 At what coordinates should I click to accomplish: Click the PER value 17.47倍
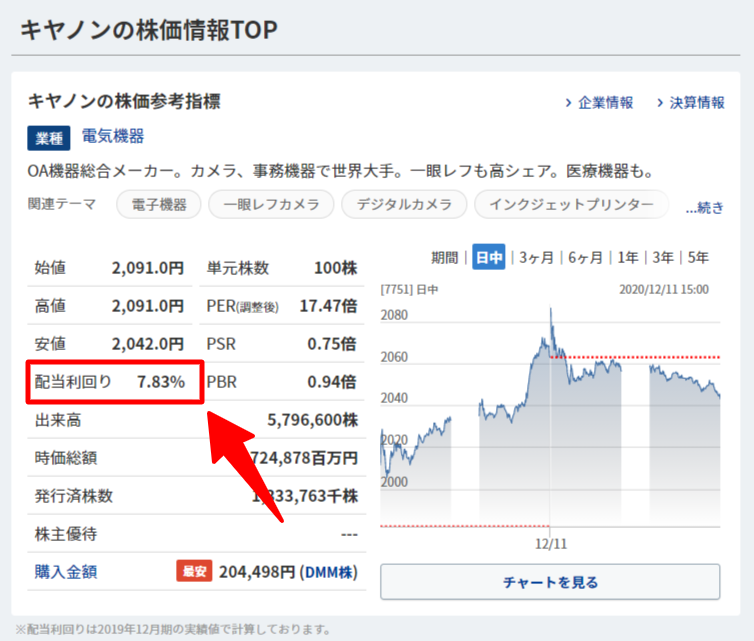tap(328, 306)
